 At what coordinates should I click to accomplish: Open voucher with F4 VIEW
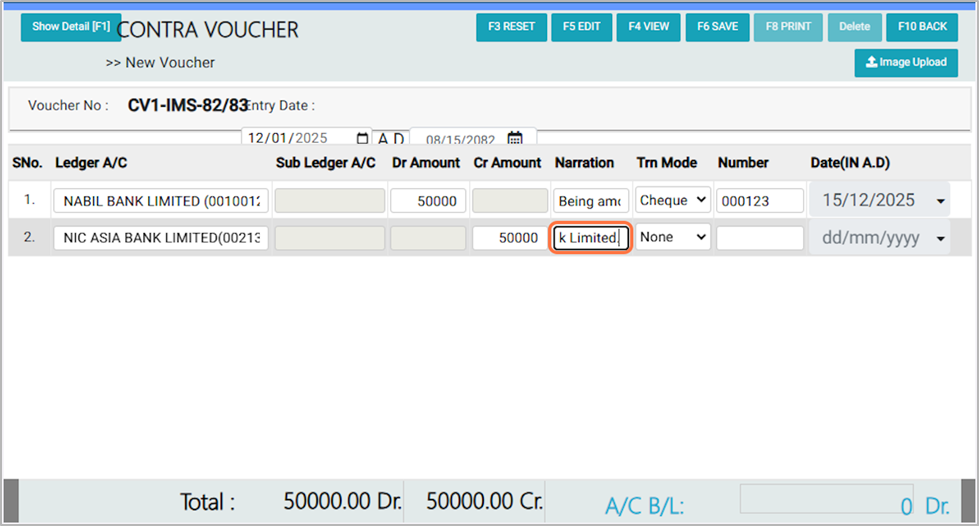[649, 27]
